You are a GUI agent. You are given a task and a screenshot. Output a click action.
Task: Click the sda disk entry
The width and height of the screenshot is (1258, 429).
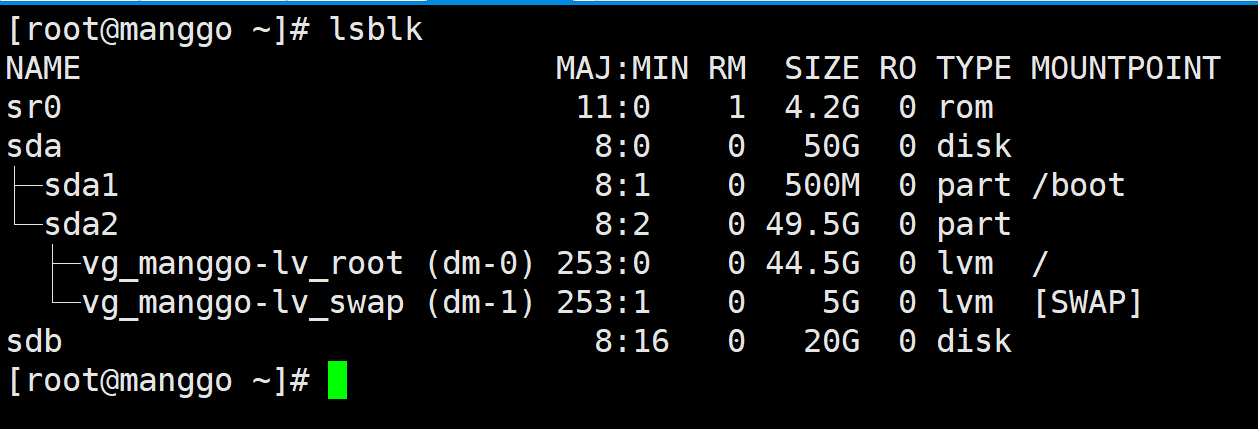coord(34,147)
